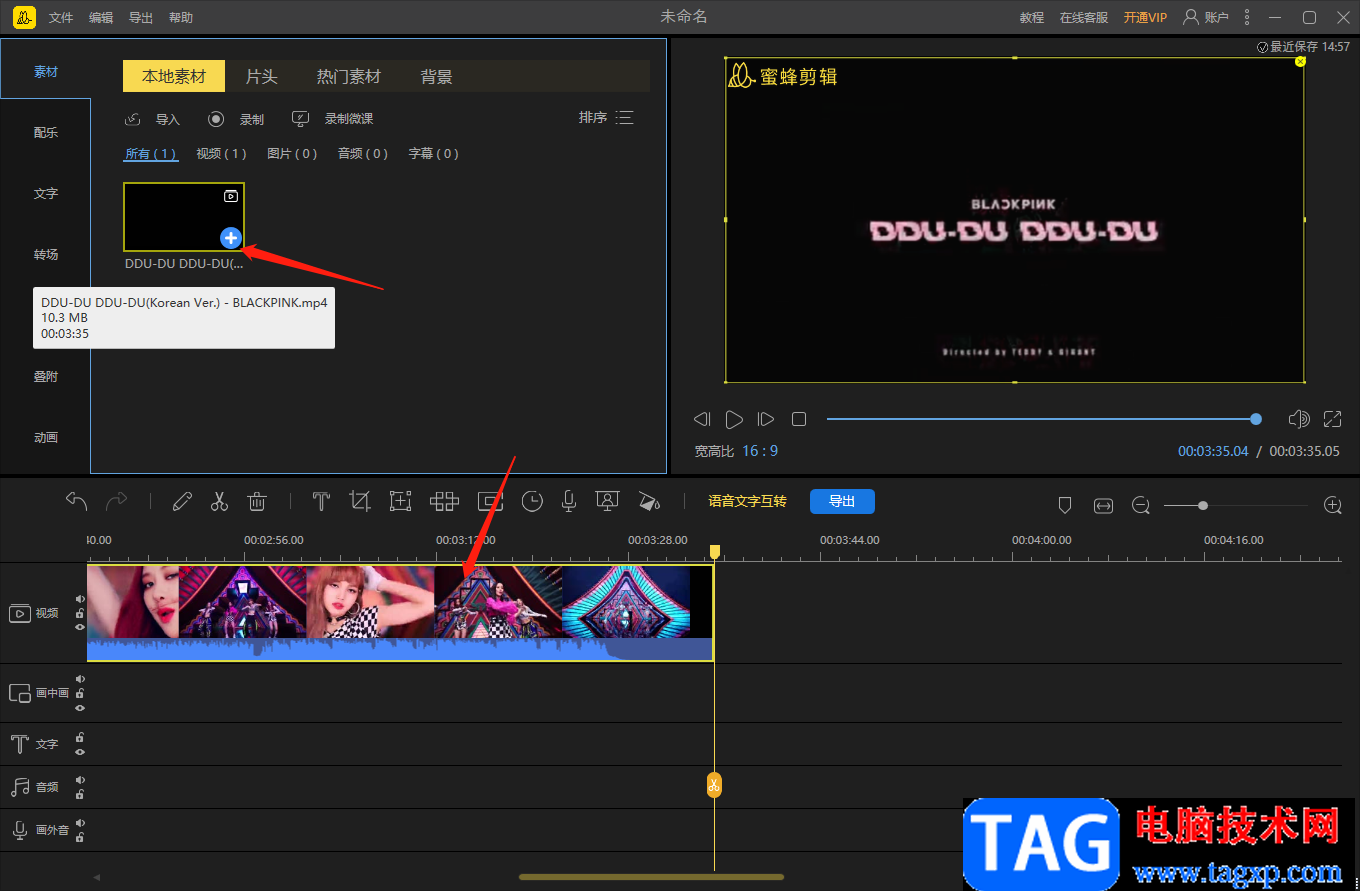Screen dimensions: 1360x891
Task: Mute the 音频 track
Action: tap(80, 780)
